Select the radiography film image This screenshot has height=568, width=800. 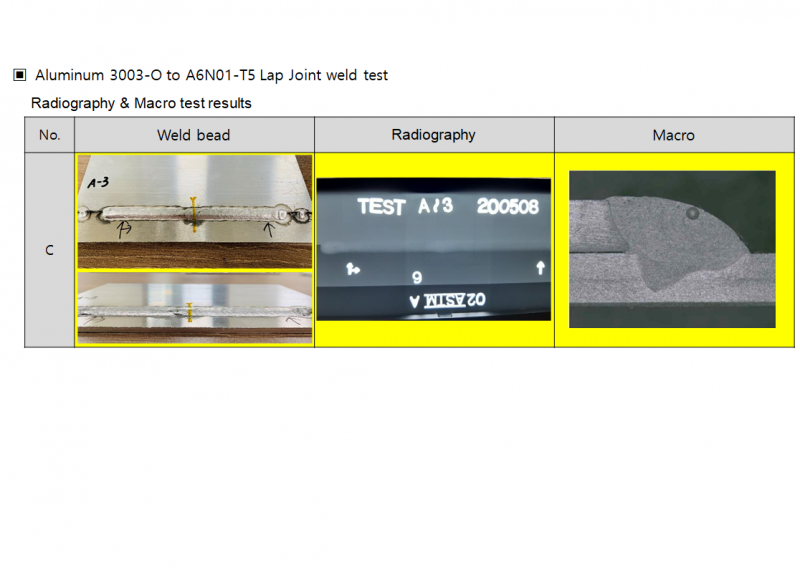click(x=434, y=249)
